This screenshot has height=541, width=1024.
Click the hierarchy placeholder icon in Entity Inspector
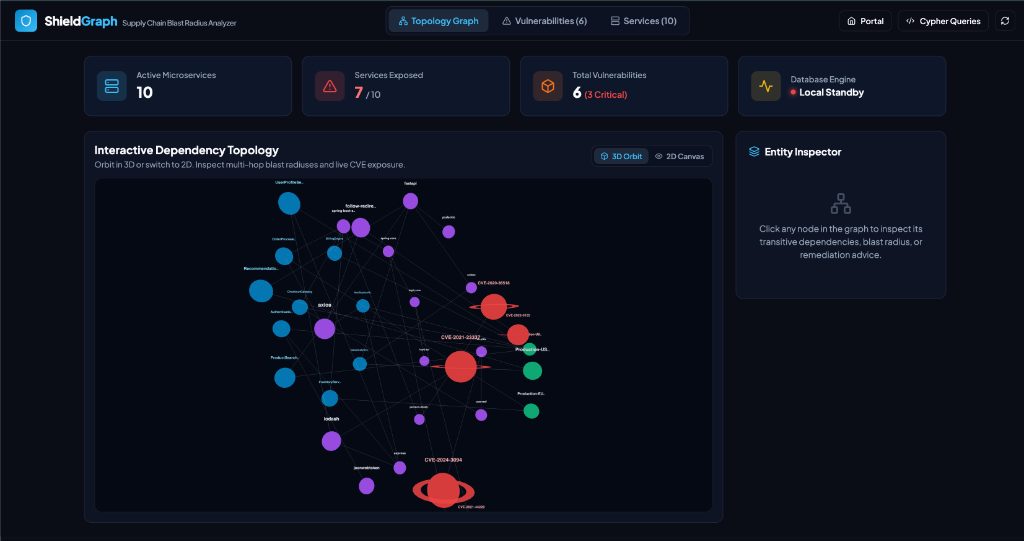click(840, 203)
